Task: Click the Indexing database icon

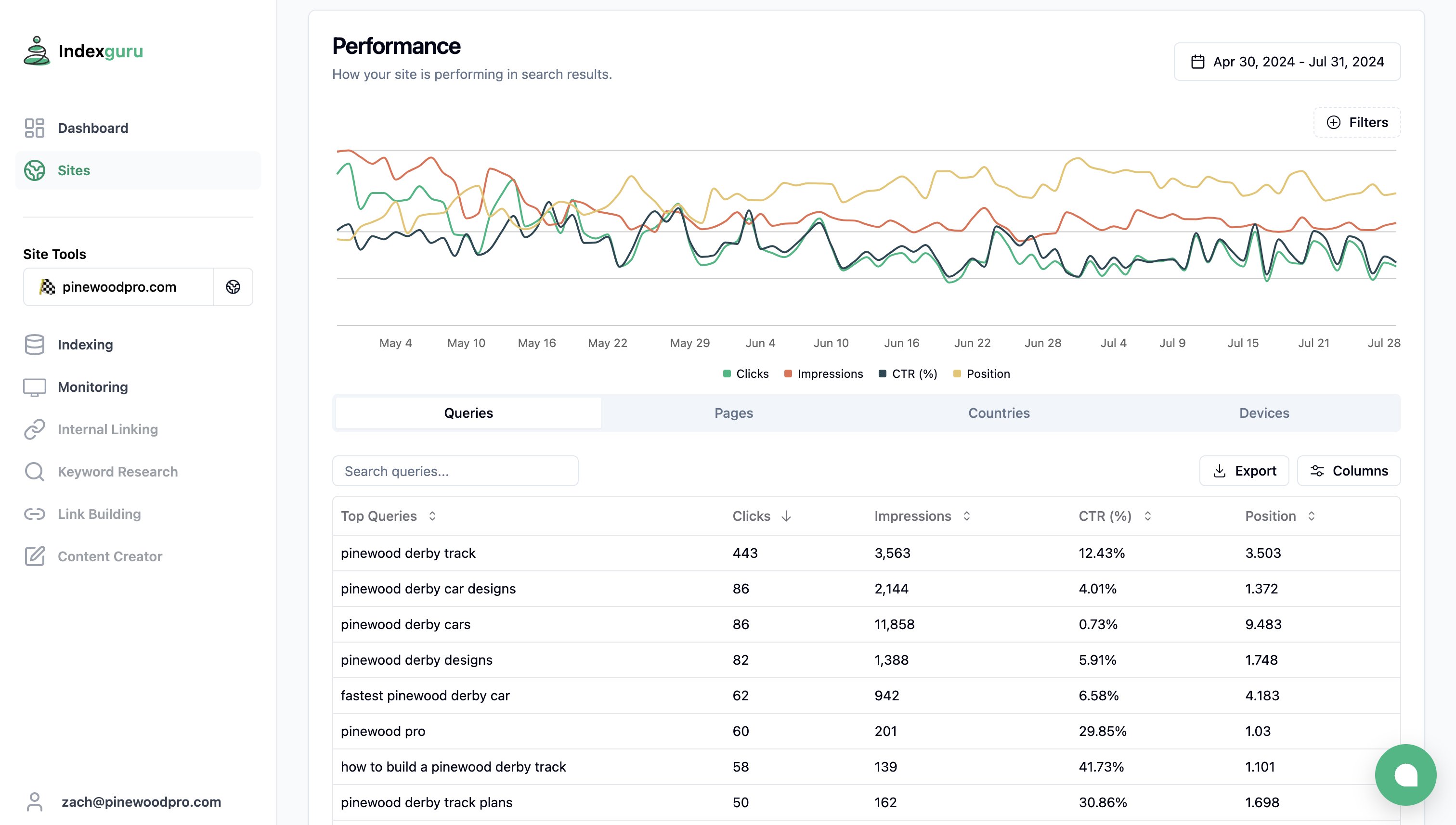Action: 35,345
